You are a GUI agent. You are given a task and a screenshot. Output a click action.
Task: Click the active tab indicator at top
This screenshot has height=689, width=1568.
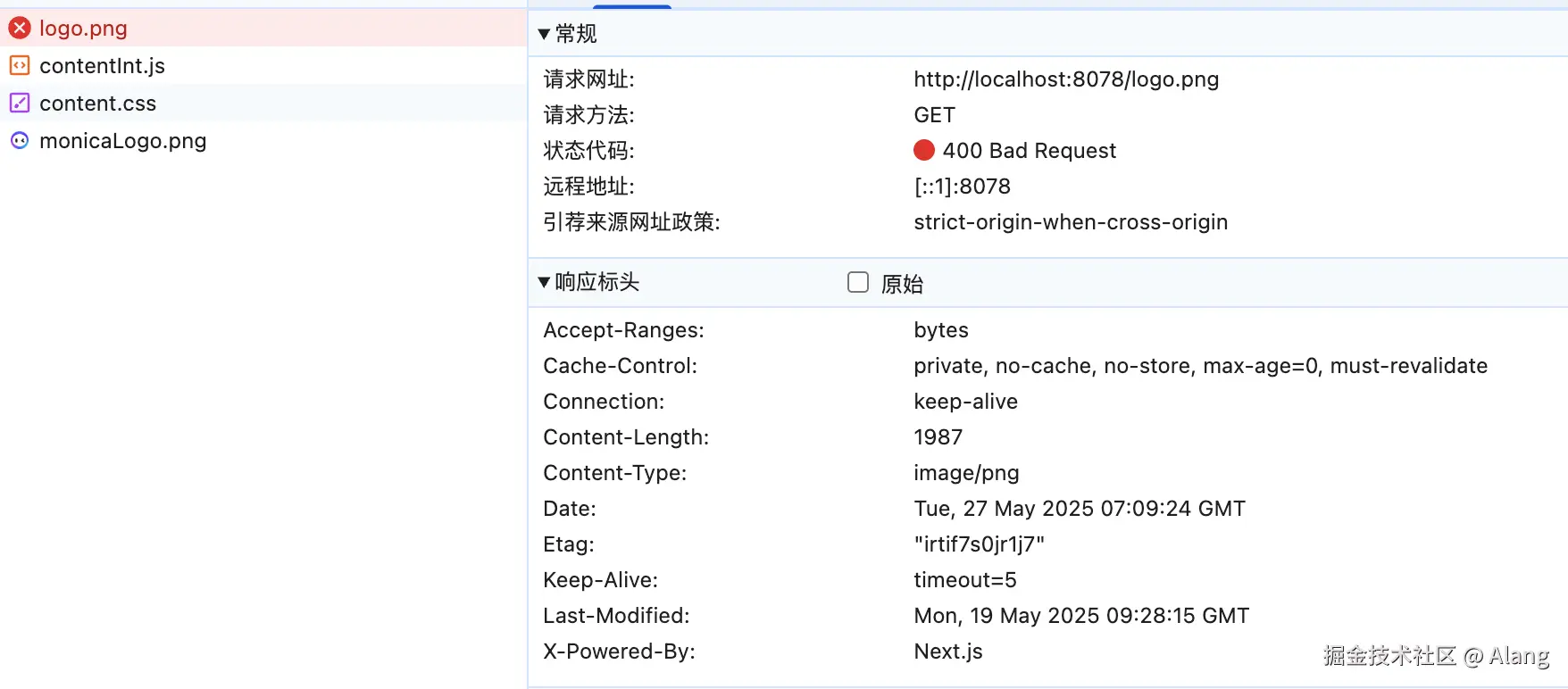click(x=632, y=6)
